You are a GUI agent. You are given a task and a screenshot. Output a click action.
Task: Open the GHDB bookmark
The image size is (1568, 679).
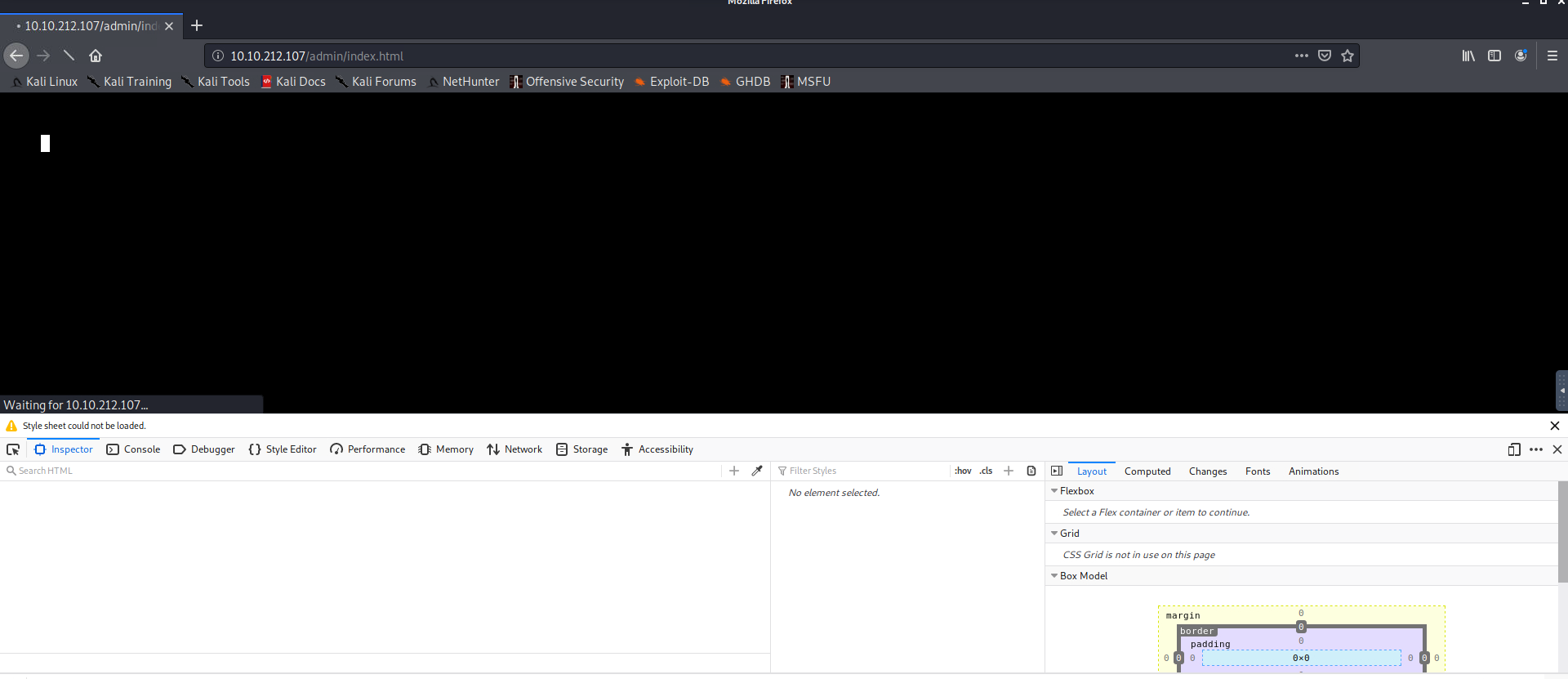click(x=745, y=82)
